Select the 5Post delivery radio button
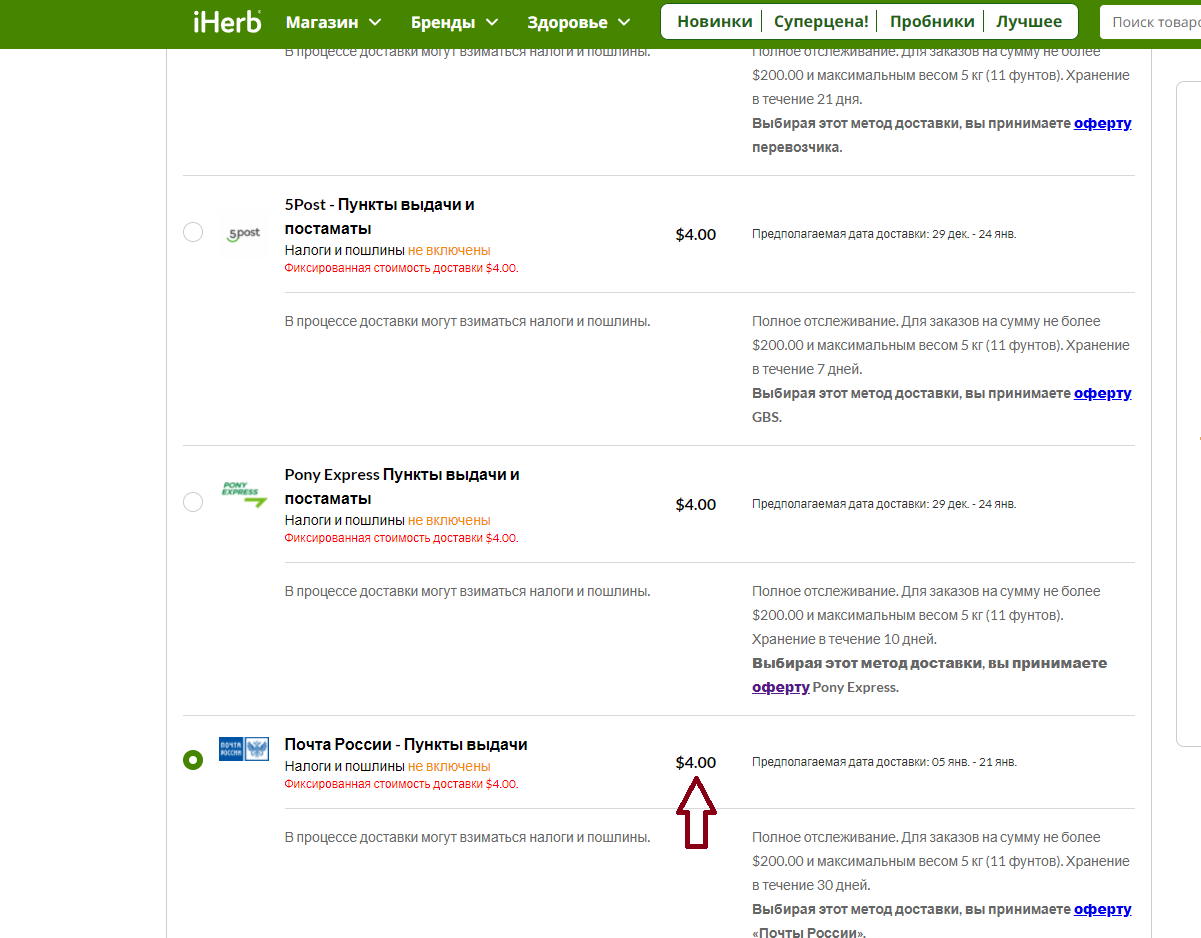The image size is (1201, 938). tap(193, 232)
